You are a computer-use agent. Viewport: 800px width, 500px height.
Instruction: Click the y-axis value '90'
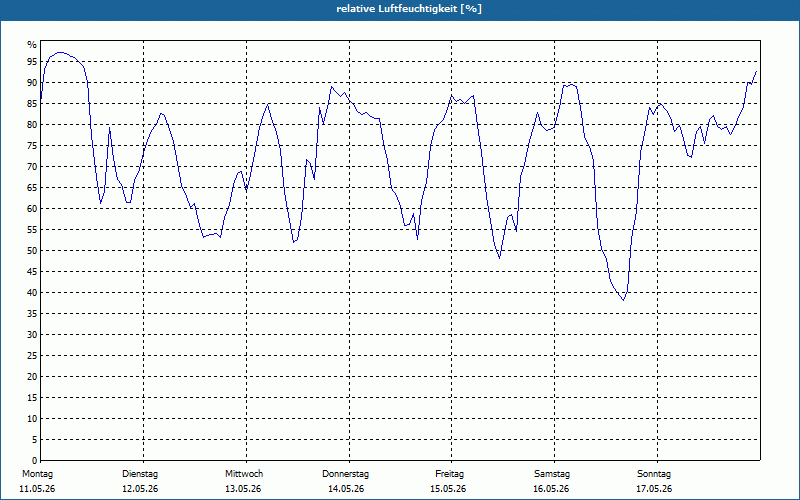tap(32, 83)
